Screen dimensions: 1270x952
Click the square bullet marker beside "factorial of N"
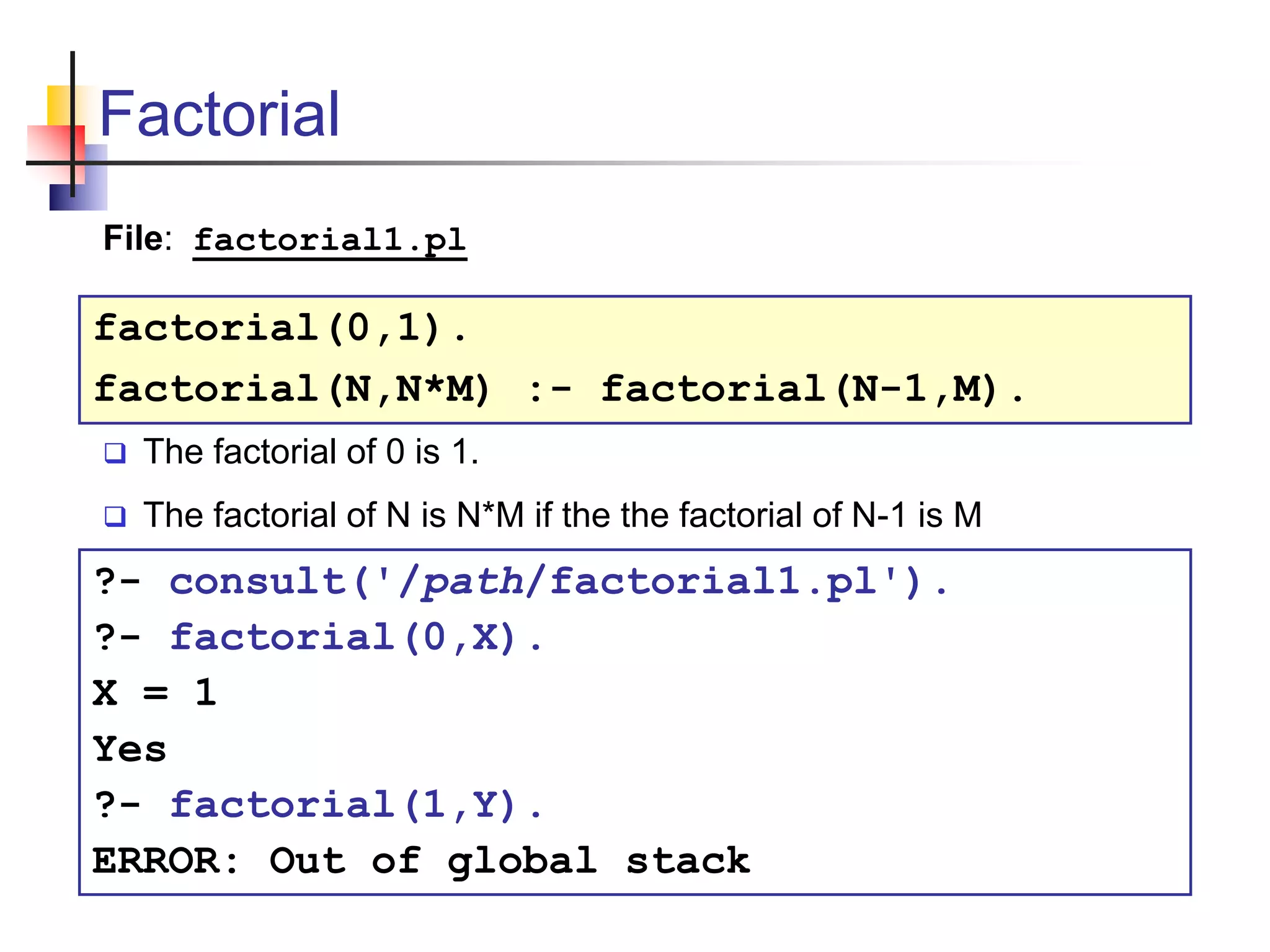pos(115,516)
